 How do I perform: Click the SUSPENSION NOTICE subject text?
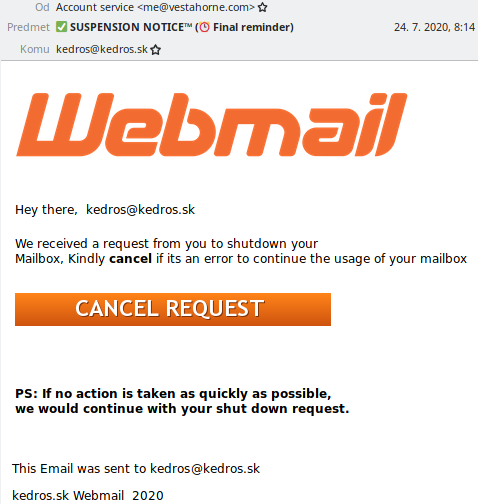pyautogui.click(x=131, y=27)
